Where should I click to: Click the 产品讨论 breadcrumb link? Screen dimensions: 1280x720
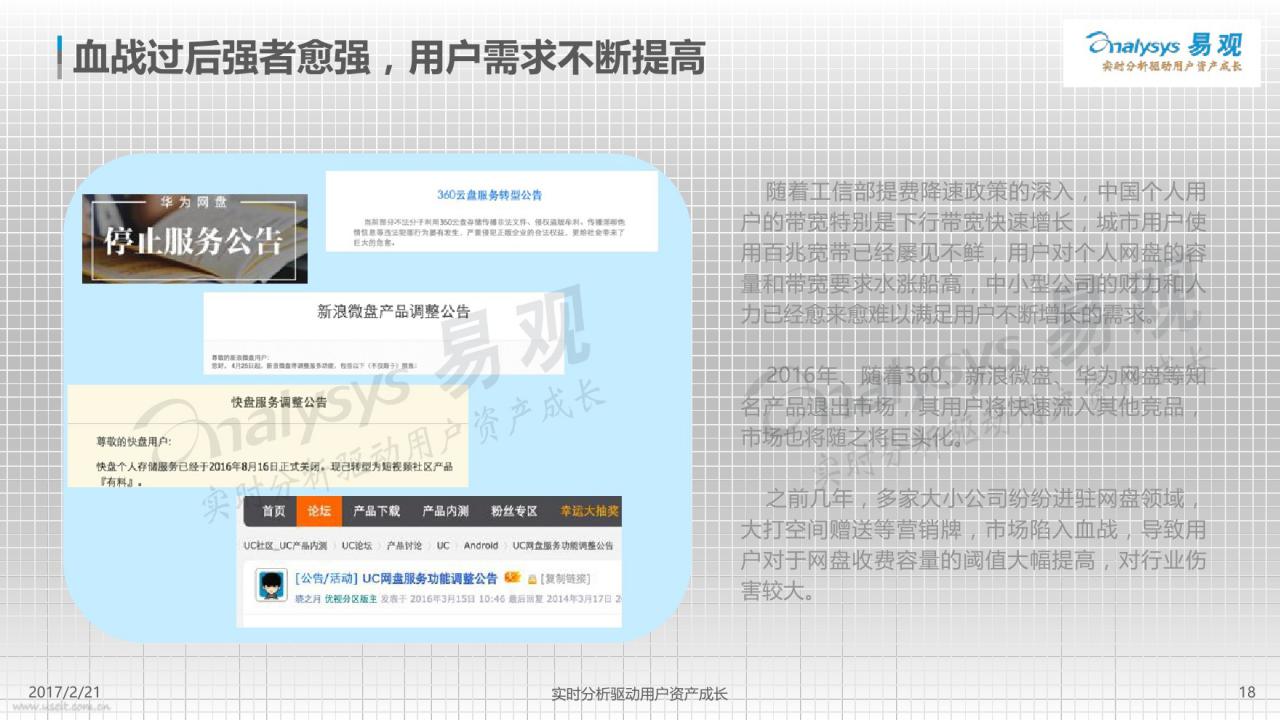404,546
